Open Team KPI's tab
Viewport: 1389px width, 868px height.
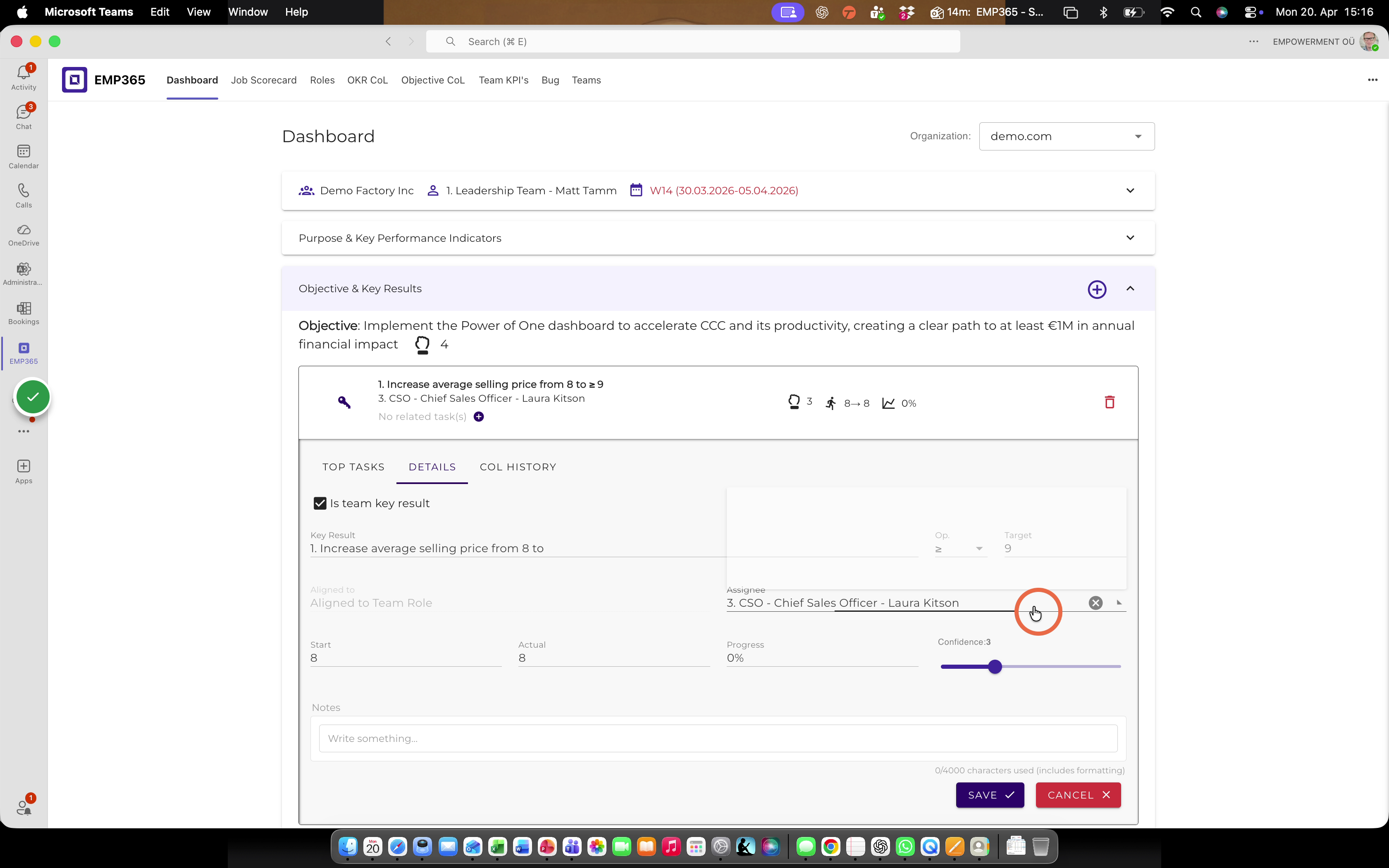tap(504, 80)
